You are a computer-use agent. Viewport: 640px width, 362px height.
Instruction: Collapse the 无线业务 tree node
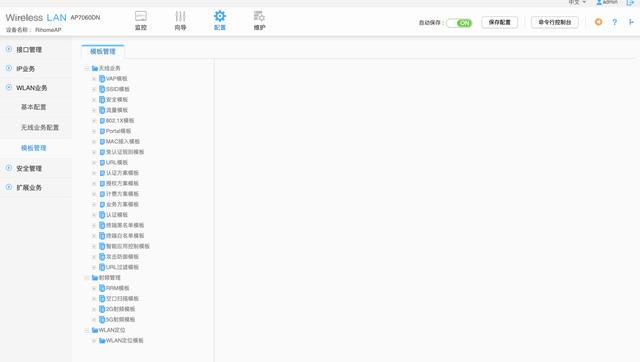point(87,68)
